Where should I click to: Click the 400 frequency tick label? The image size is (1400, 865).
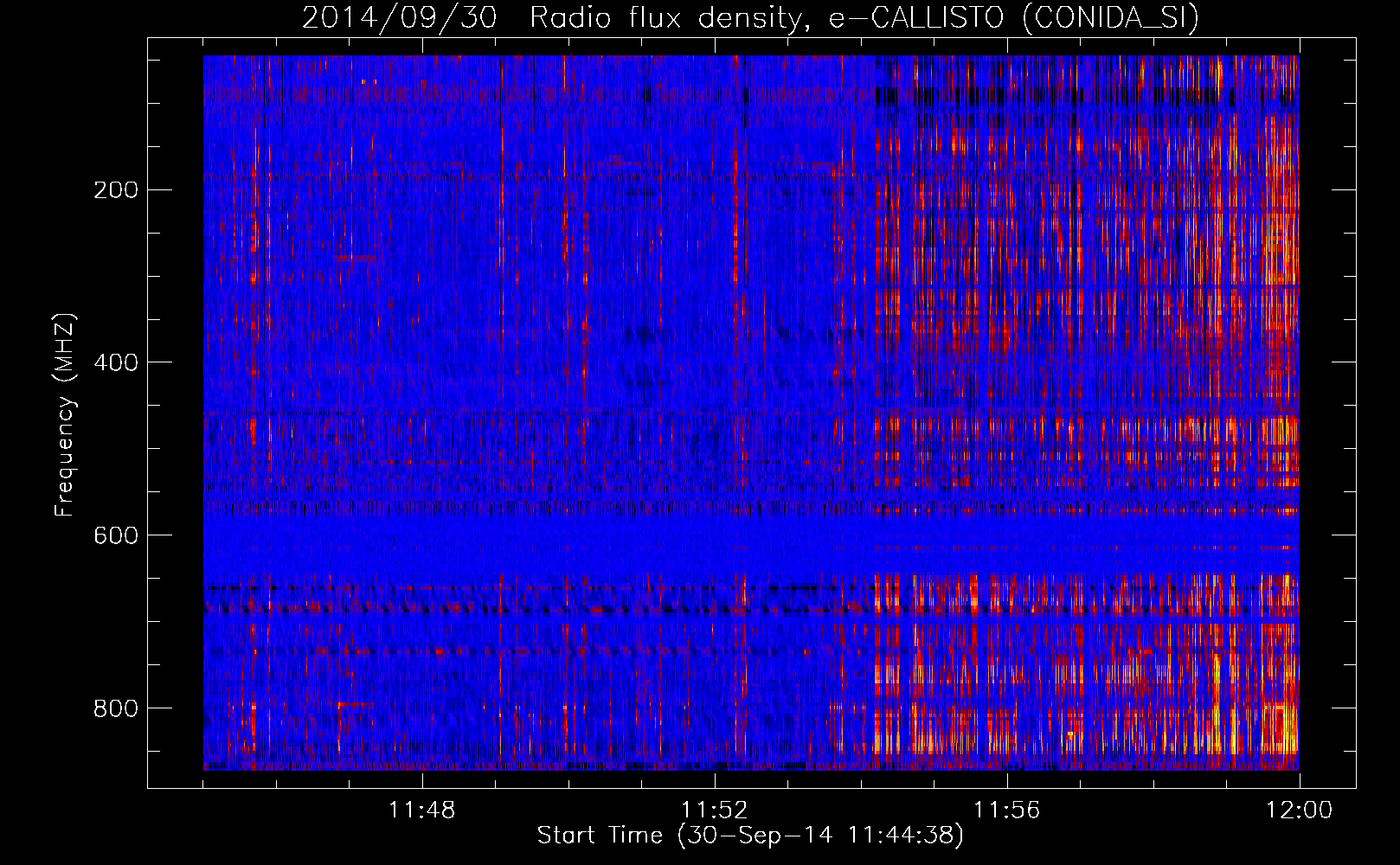(x=115, y=362)
